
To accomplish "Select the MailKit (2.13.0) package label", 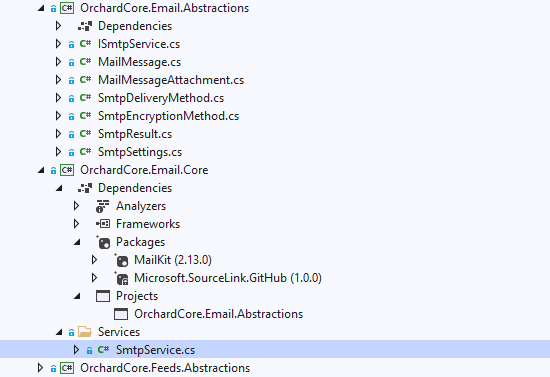I will [173, 260].
